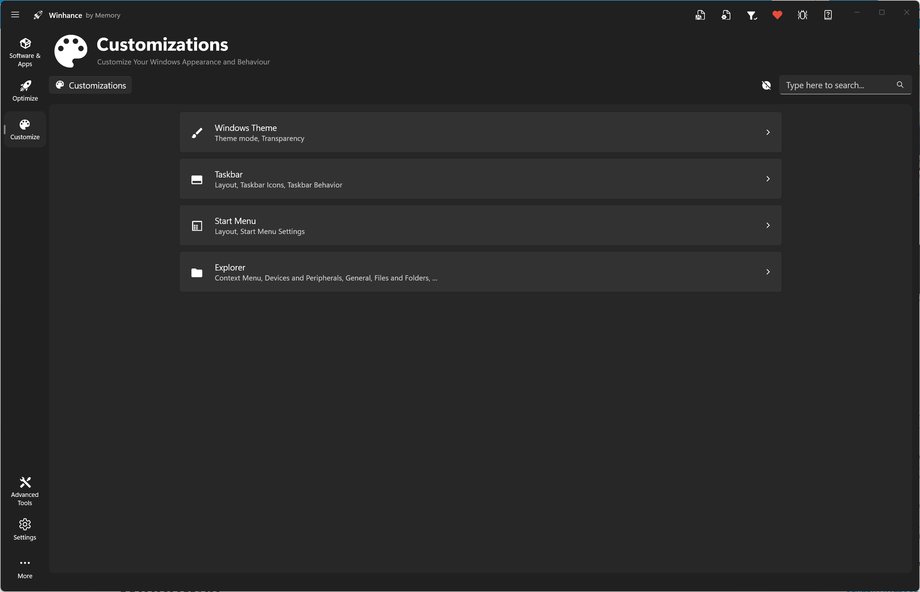Click the red heart donate icon
Image resolution: width=920 pixels, height=592 pixels.
777,15
